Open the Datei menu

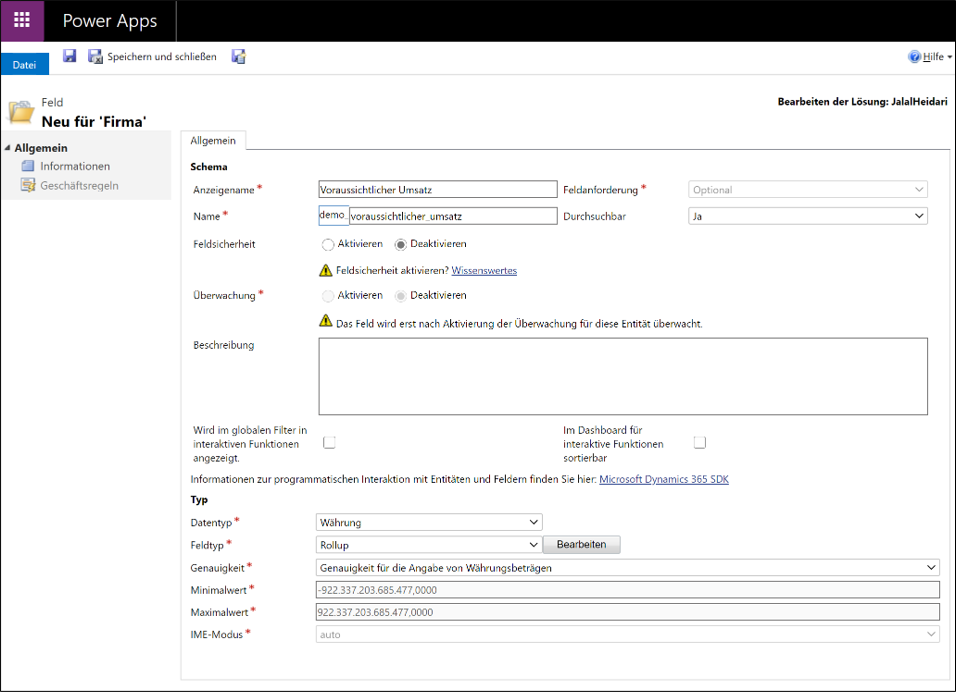tap(24, 65)
